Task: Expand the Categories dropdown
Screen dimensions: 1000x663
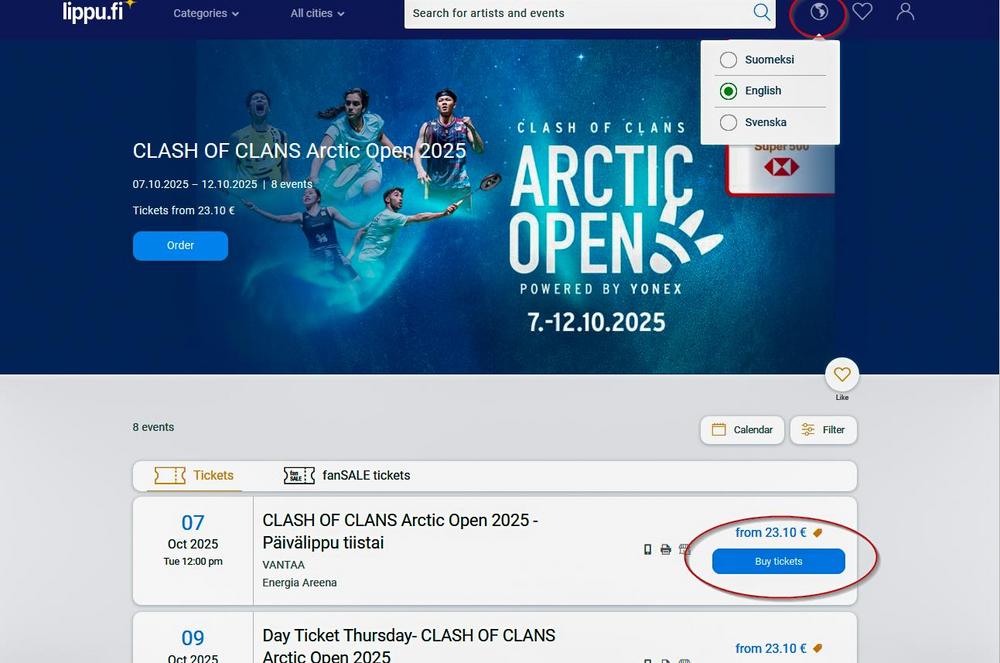Action: point(206,13)
